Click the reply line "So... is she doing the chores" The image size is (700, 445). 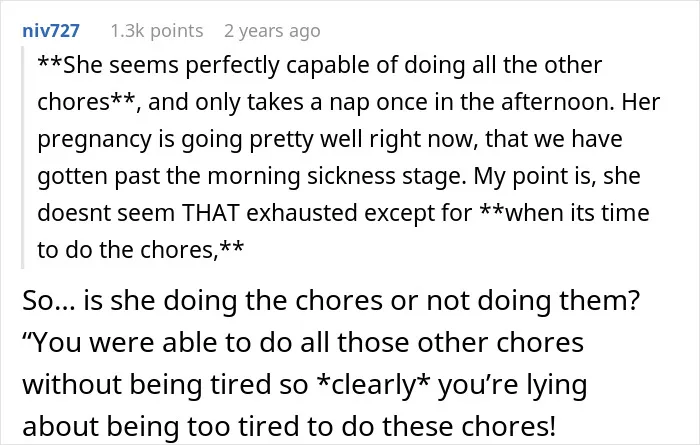pyautogui.click(x=331, y=301)
